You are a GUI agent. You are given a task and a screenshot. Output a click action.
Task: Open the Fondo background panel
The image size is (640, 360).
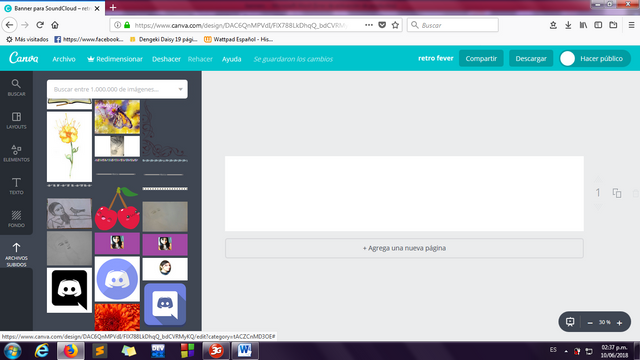coord(16,219)
